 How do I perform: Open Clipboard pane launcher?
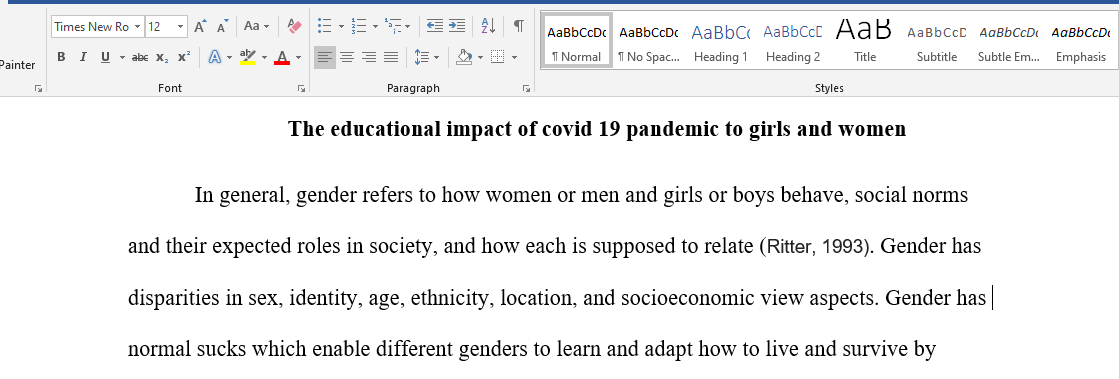click(38, 89)
